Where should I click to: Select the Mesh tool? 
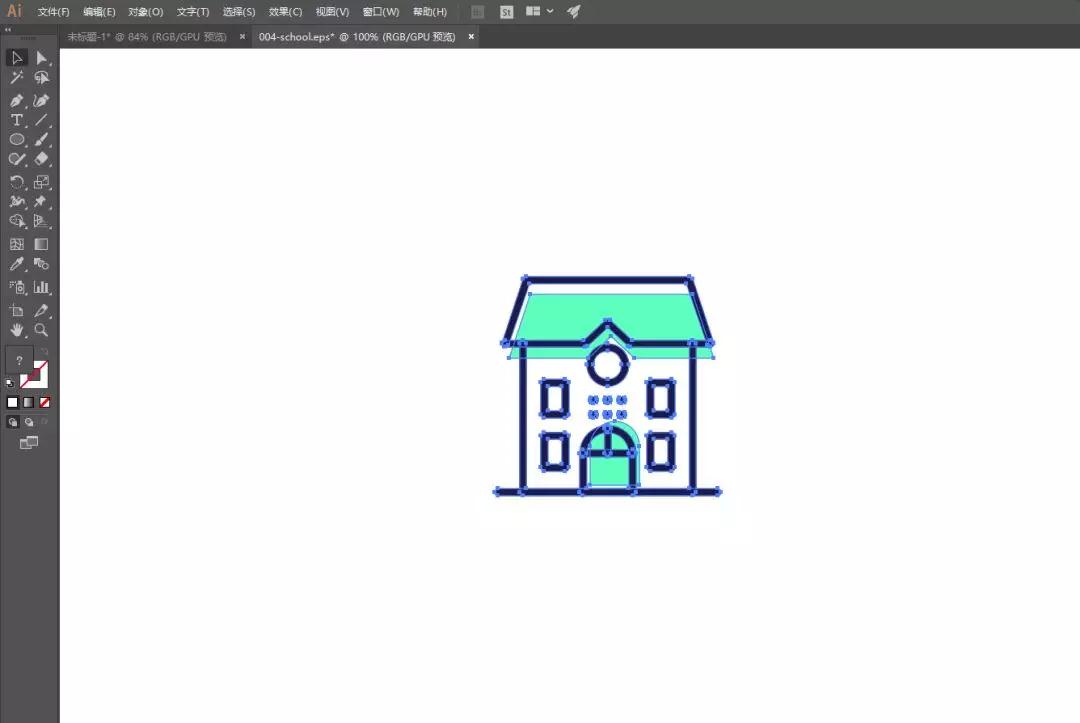coord(17,244)
